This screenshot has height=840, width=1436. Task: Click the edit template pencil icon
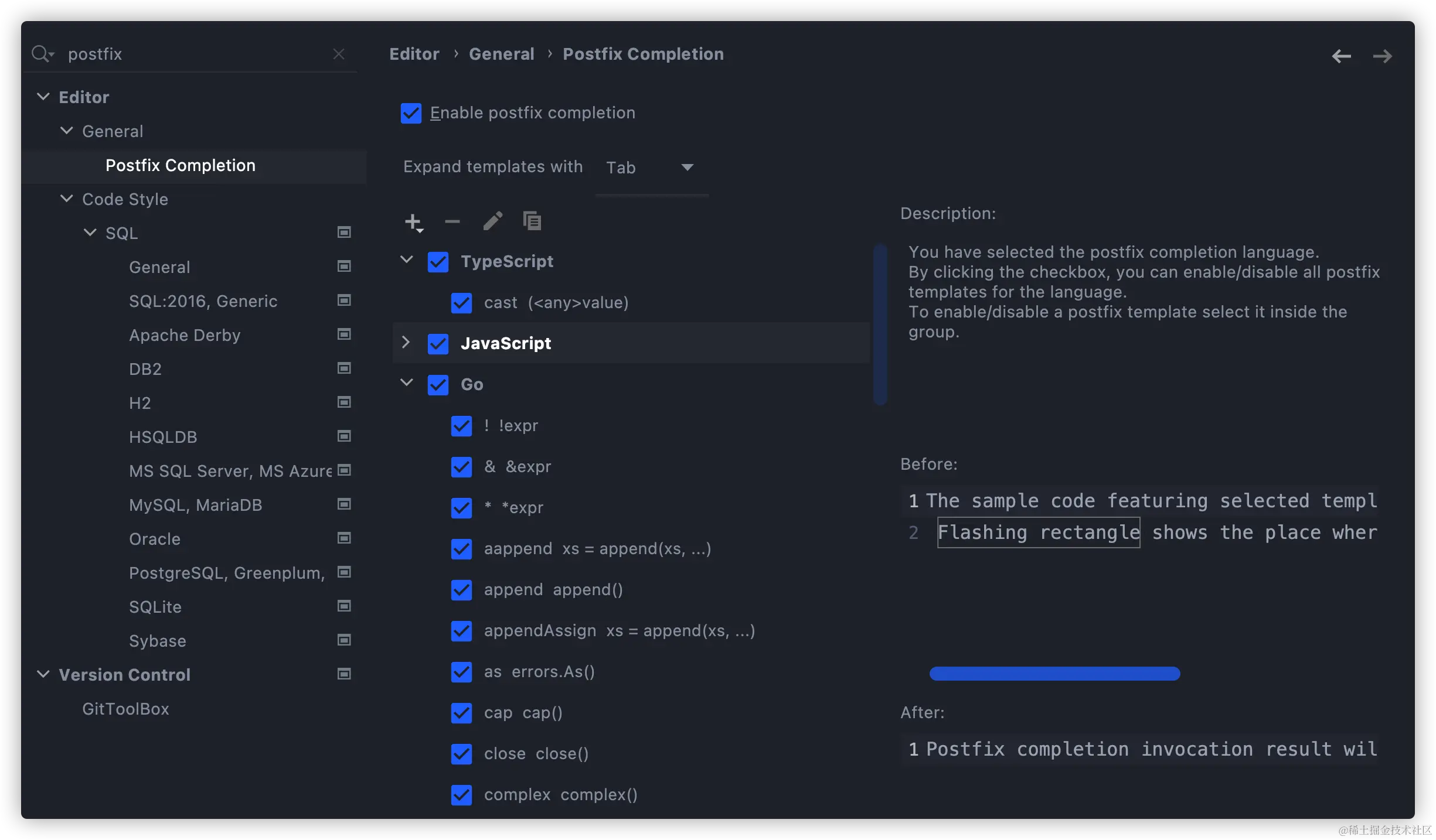(x=492, y=221)
